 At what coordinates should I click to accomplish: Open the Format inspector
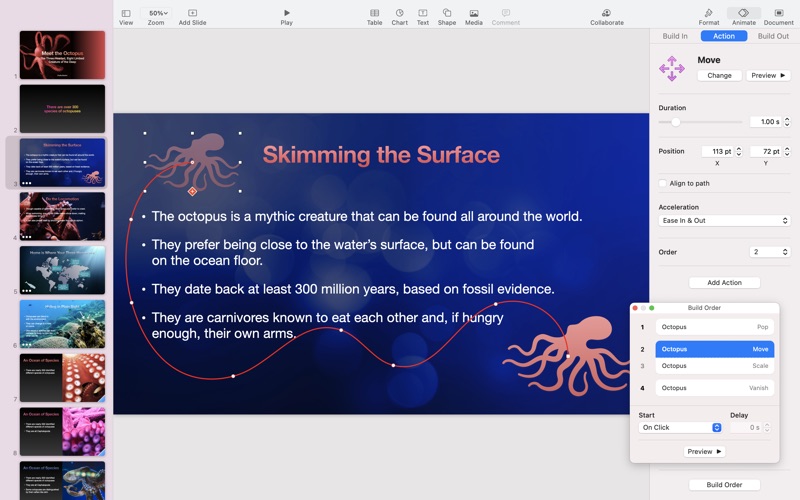(x=709, y=13)
